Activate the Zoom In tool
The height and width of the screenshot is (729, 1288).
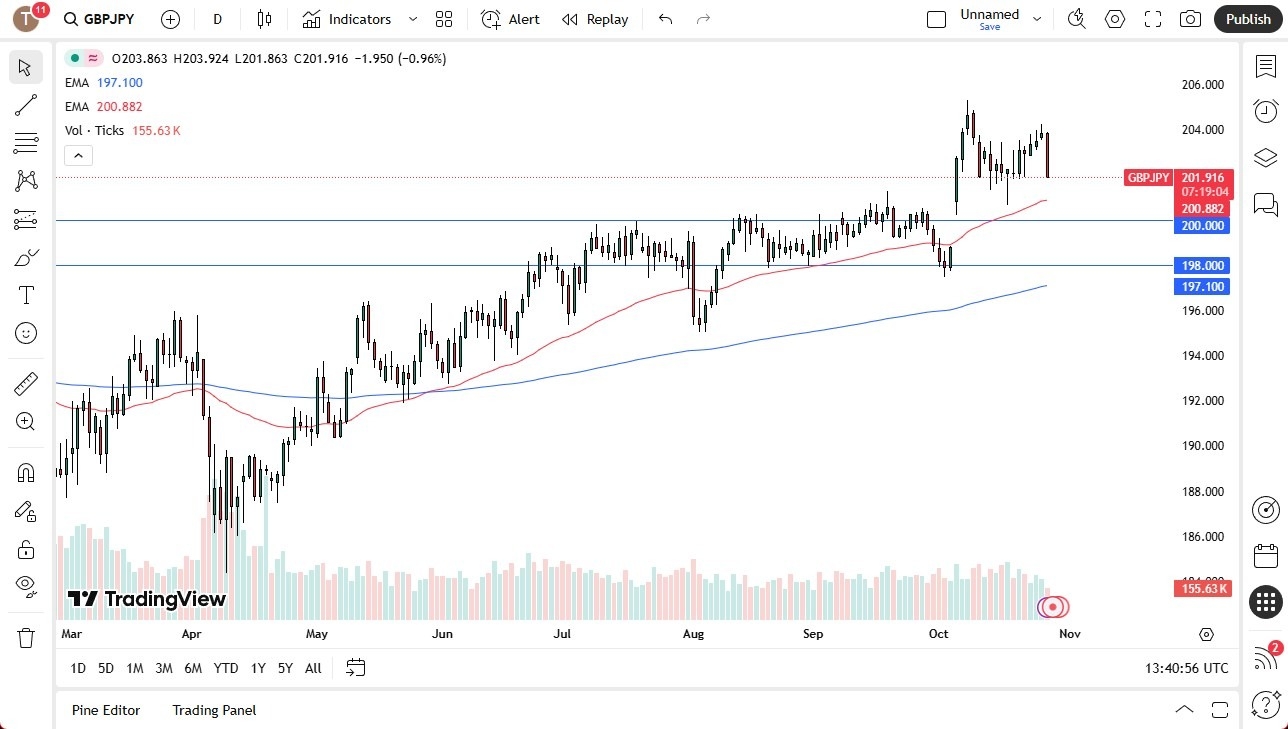[x=26, y=421]
